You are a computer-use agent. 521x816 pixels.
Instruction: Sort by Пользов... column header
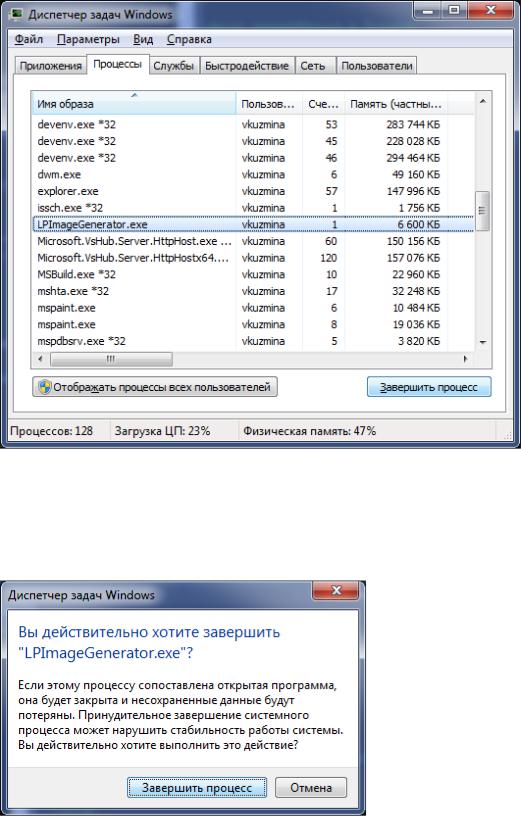point(269,104)
